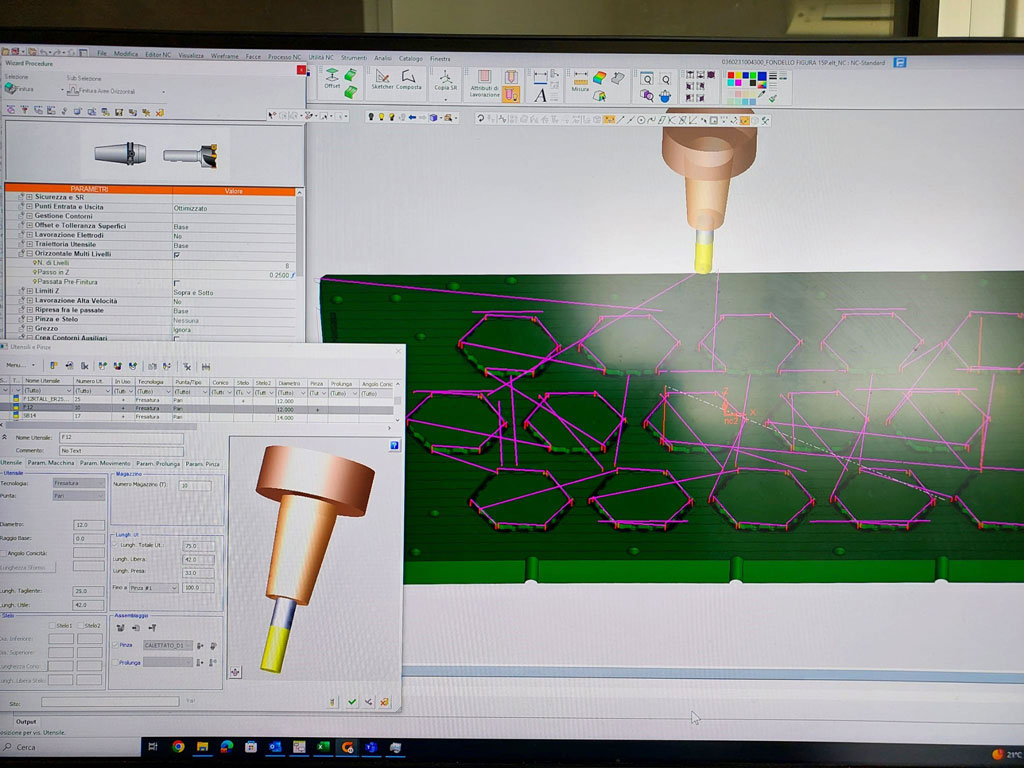
Task: Toggle the Stelo2 checkbox
Action: tap(80, 626)
